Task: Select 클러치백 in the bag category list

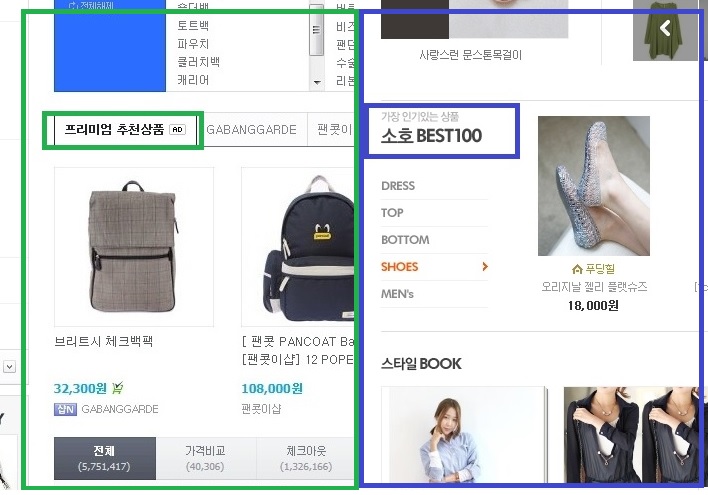Action: click(198, 62)
